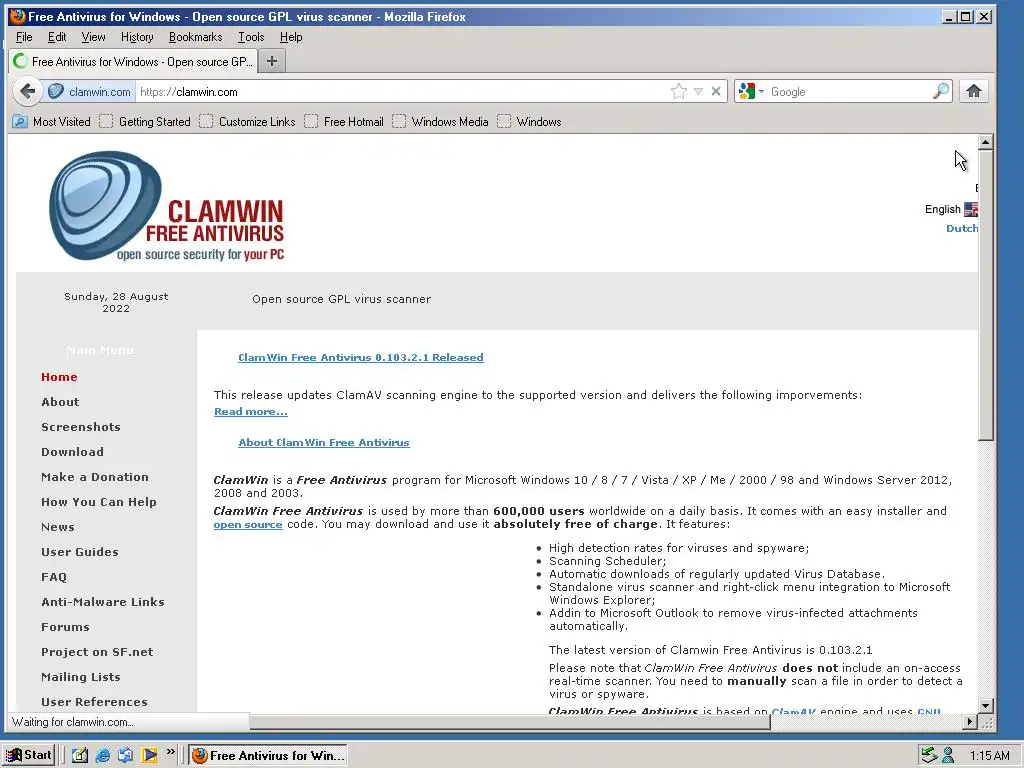
Task: Open the Download sidebar page
Action: [x=72, y=452]
